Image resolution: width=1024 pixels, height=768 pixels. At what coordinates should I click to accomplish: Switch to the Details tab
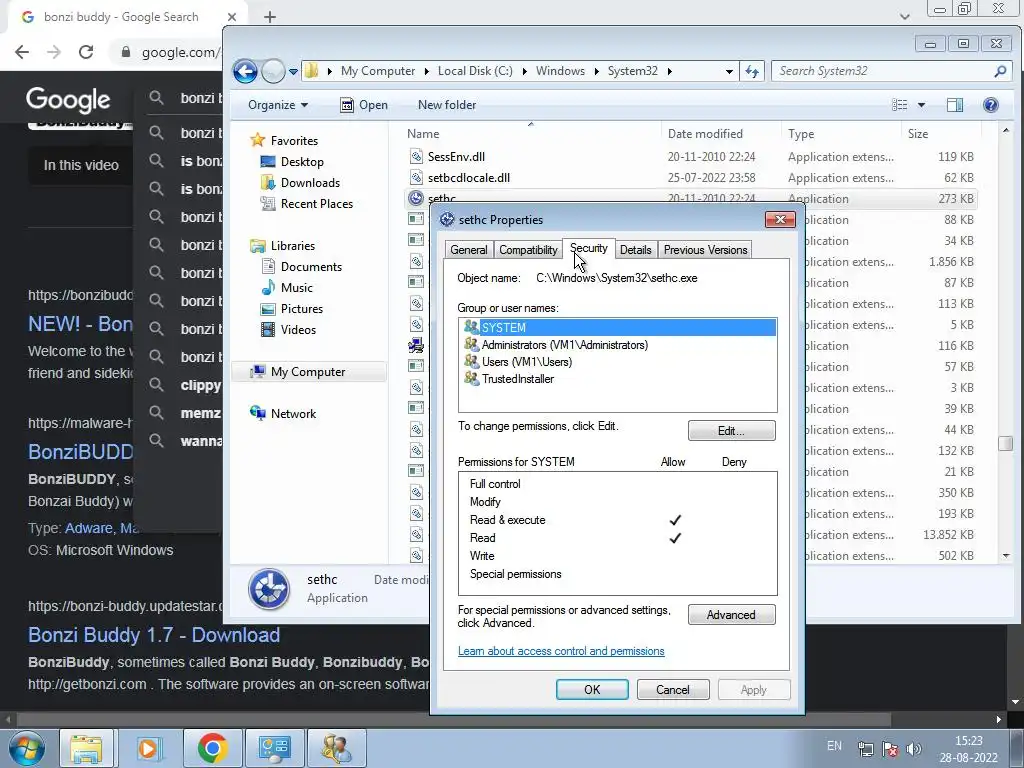click(x=635, y=250)
